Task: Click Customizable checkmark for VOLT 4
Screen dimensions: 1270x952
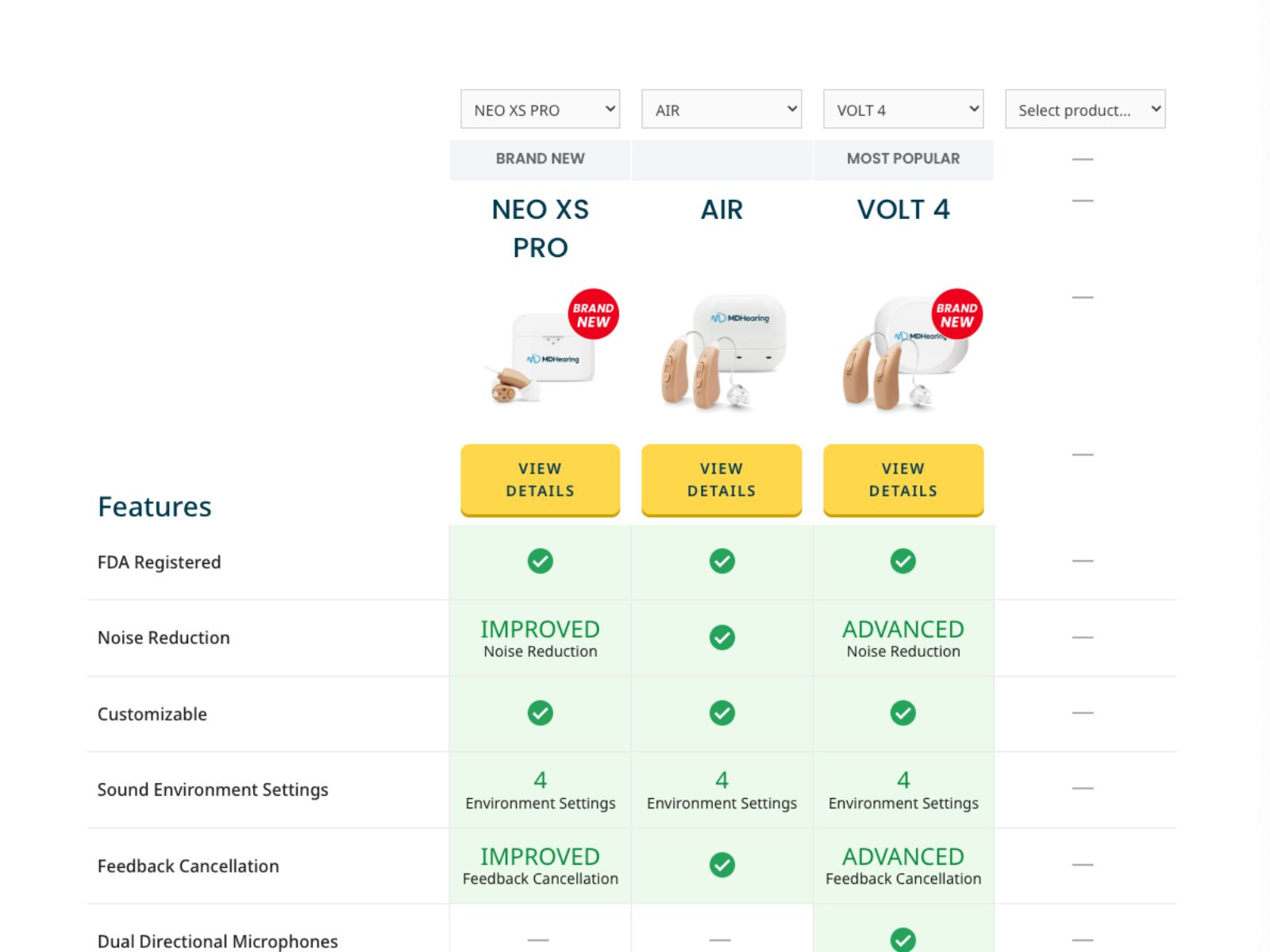Action: (x=903, y=713)
